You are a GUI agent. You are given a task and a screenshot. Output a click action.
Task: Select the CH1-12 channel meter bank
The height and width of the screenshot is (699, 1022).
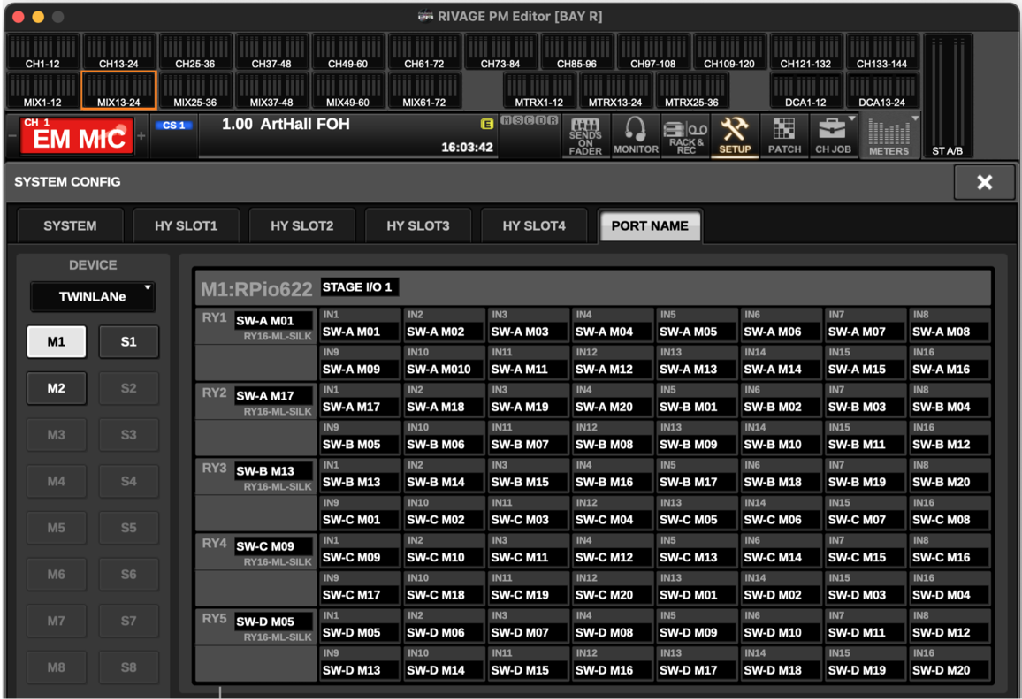pyautogui.click(x=43, y=52)
